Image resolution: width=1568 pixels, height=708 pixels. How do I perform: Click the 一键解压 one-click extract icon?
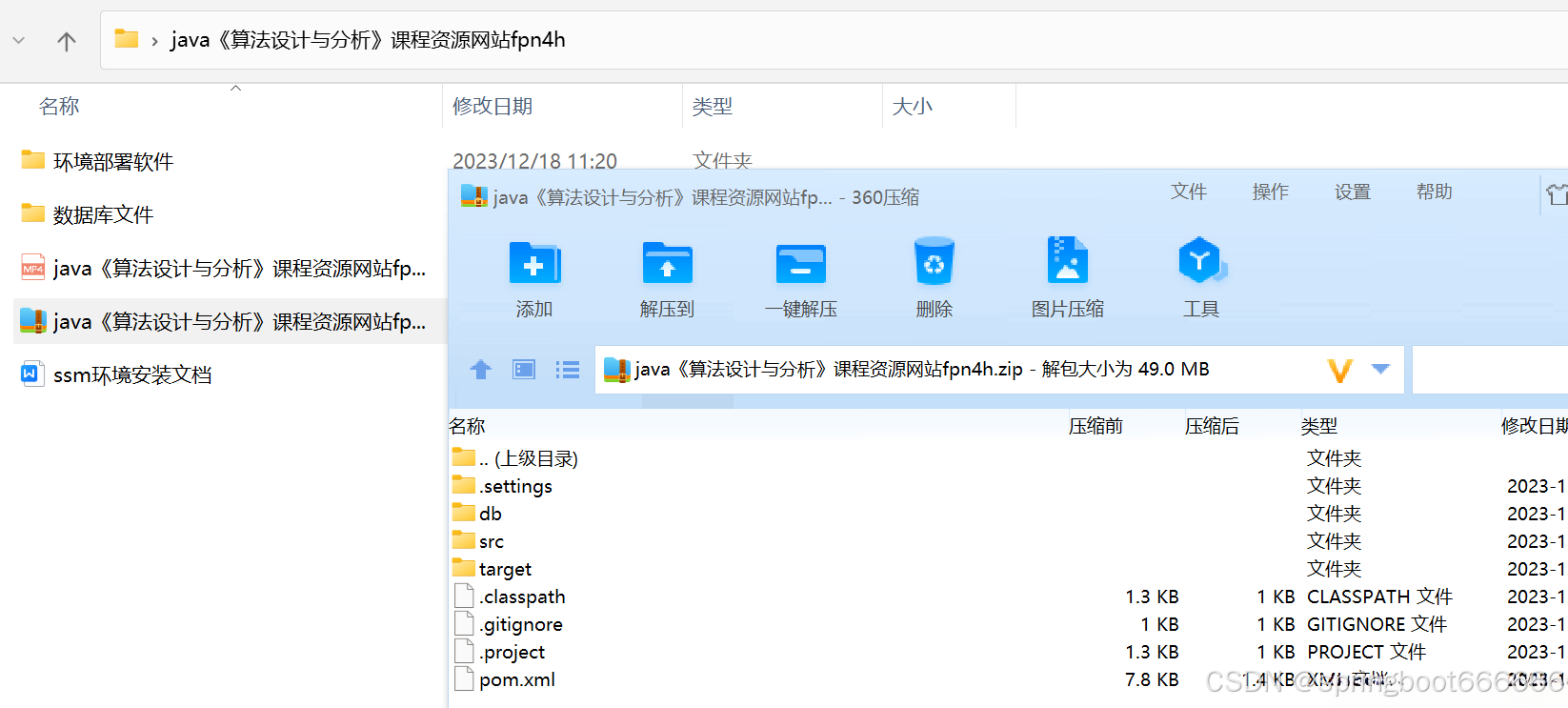800,263
